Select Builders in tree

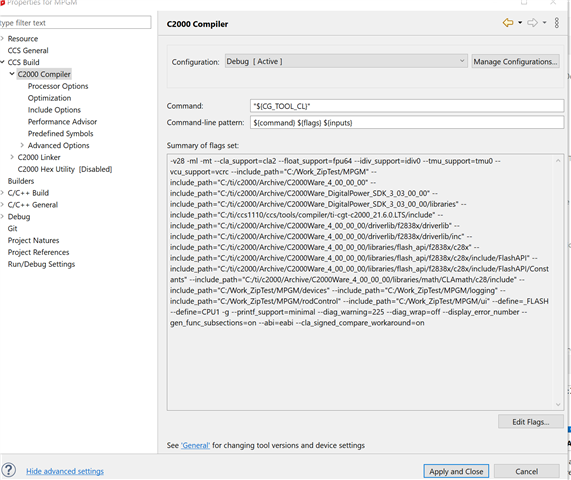point(21,181)
